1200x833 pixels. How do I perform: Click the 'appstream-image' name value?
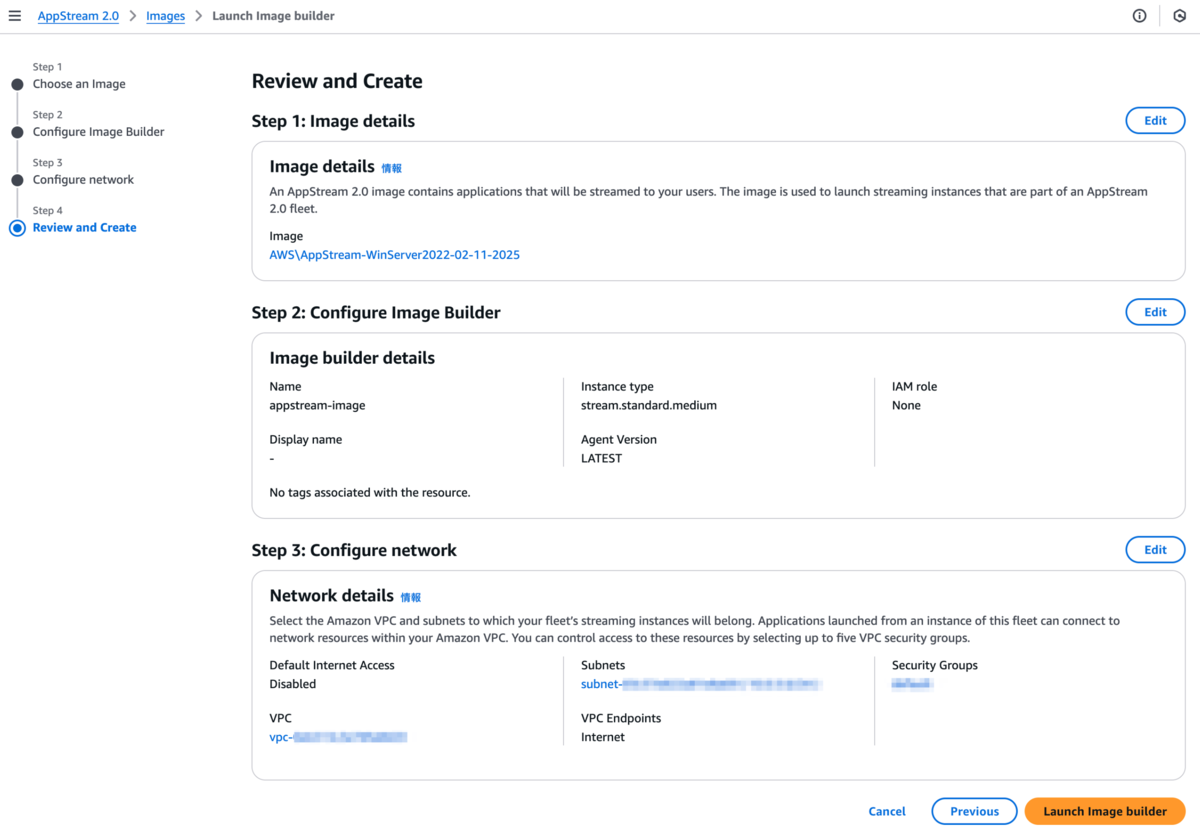[x=317, y=406]
